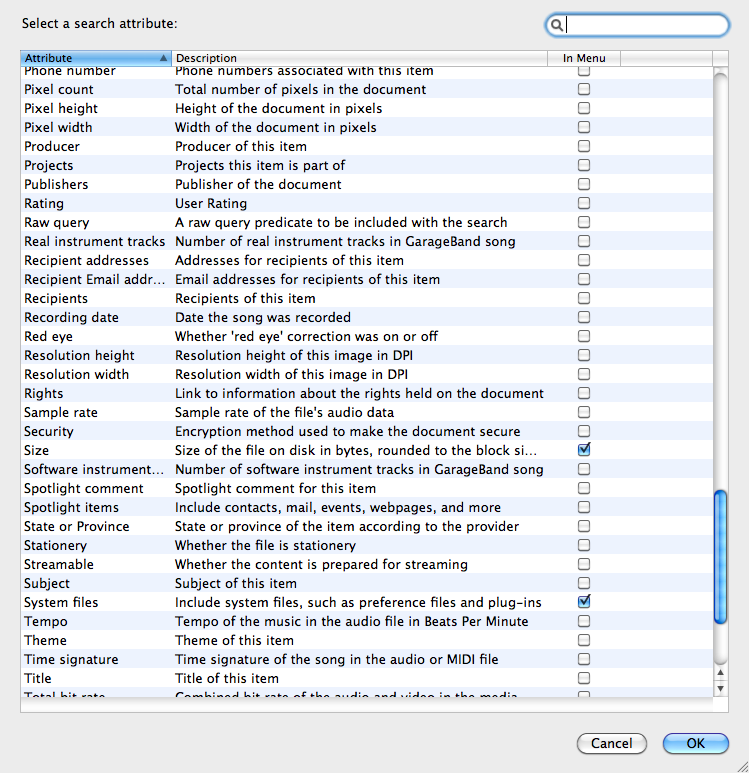Check the Stationery In Menu checkbox
Image resolution: width=749 pixels, height=773 pixels.
pos(584,545)
